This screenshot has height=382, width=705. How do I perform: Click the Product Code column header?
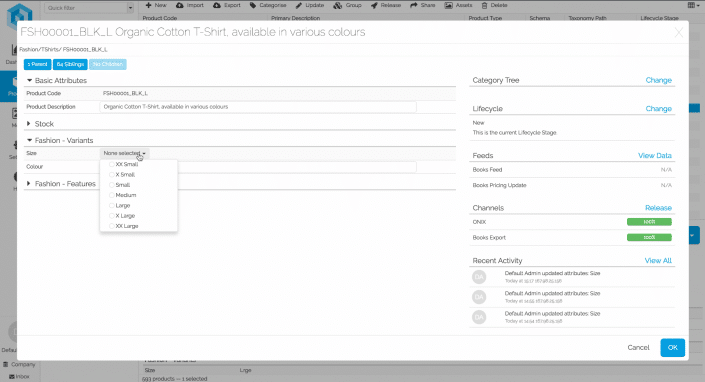coord(160,18)
